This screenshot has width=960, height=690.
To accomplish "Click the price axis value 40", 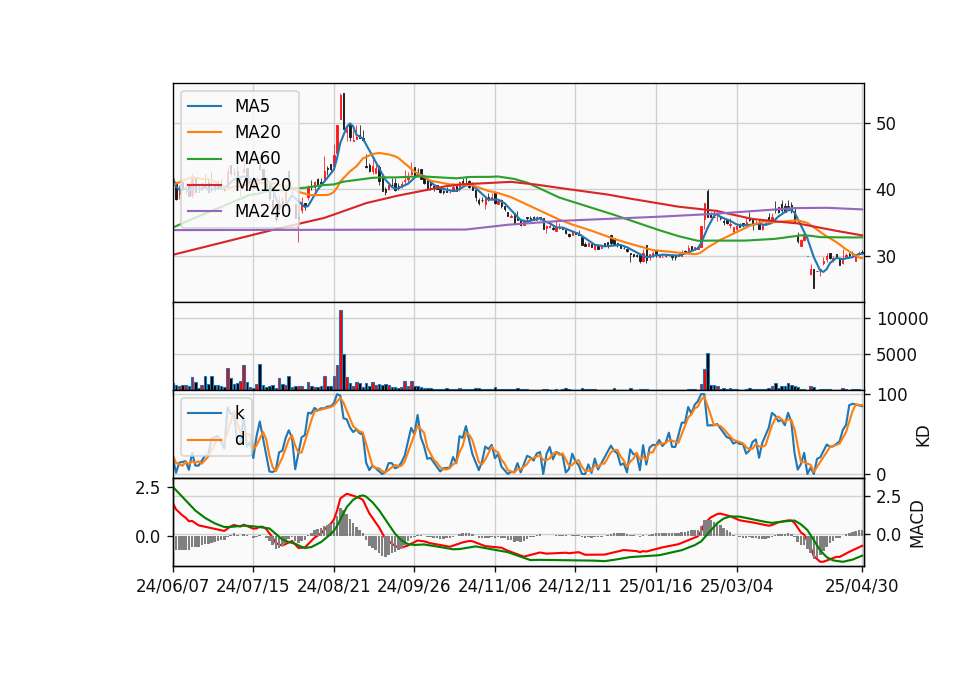I will [x=886, y=190].
